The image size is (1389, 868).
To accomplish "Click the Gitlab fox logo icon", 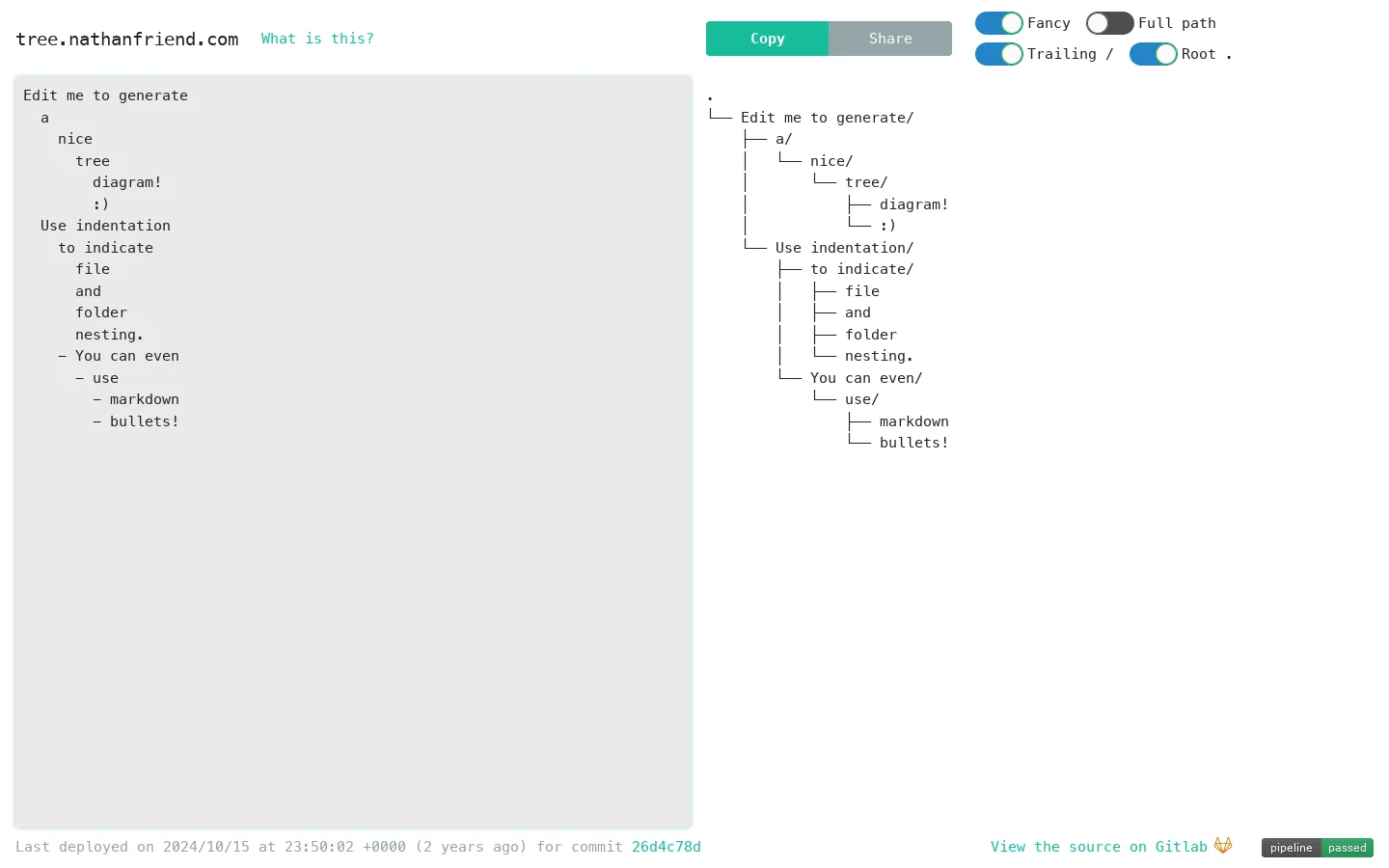I will (1223, 846).
